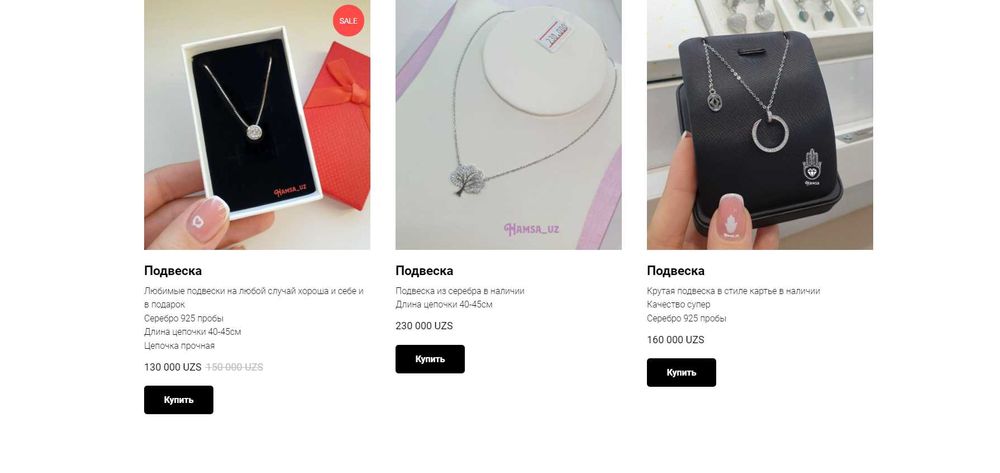
Task: Click the purple Hamsa_uz watermark
Action: pyautogui.click(x=532, y=229)
